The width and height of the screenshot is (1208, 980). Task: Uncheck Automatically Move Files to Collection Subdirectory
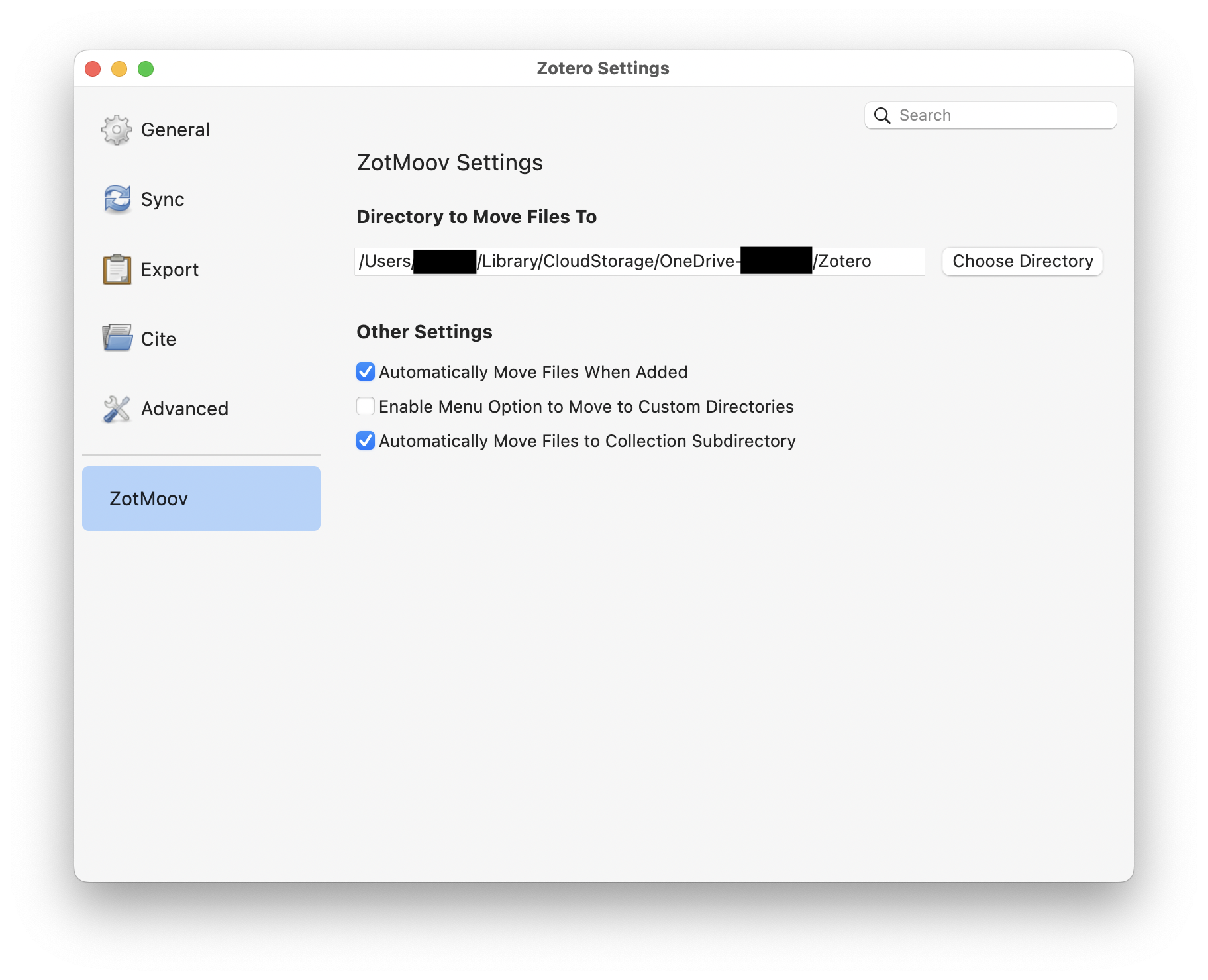pos(366,441)
